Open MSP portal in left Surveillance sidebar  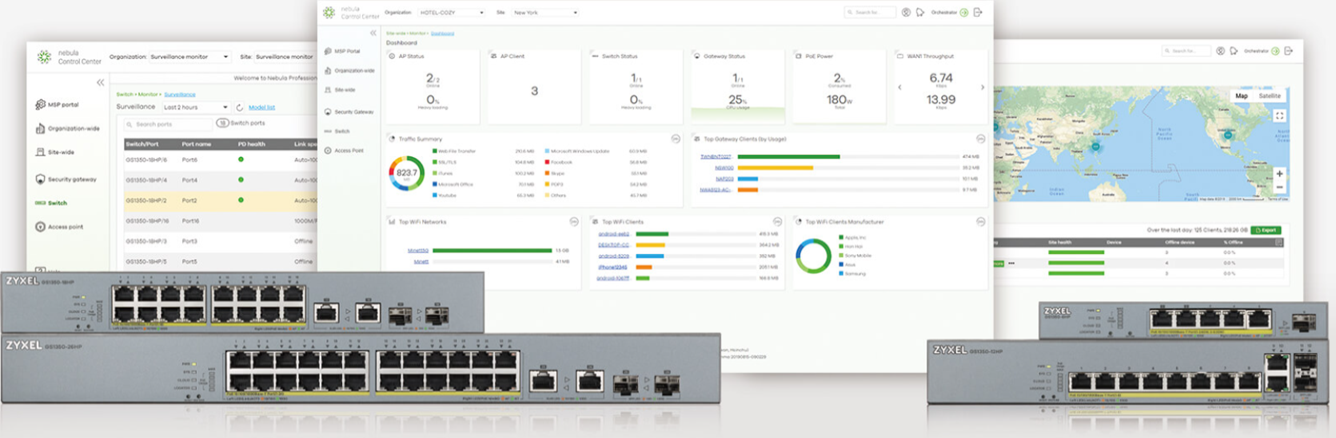(x=55, y=104)
